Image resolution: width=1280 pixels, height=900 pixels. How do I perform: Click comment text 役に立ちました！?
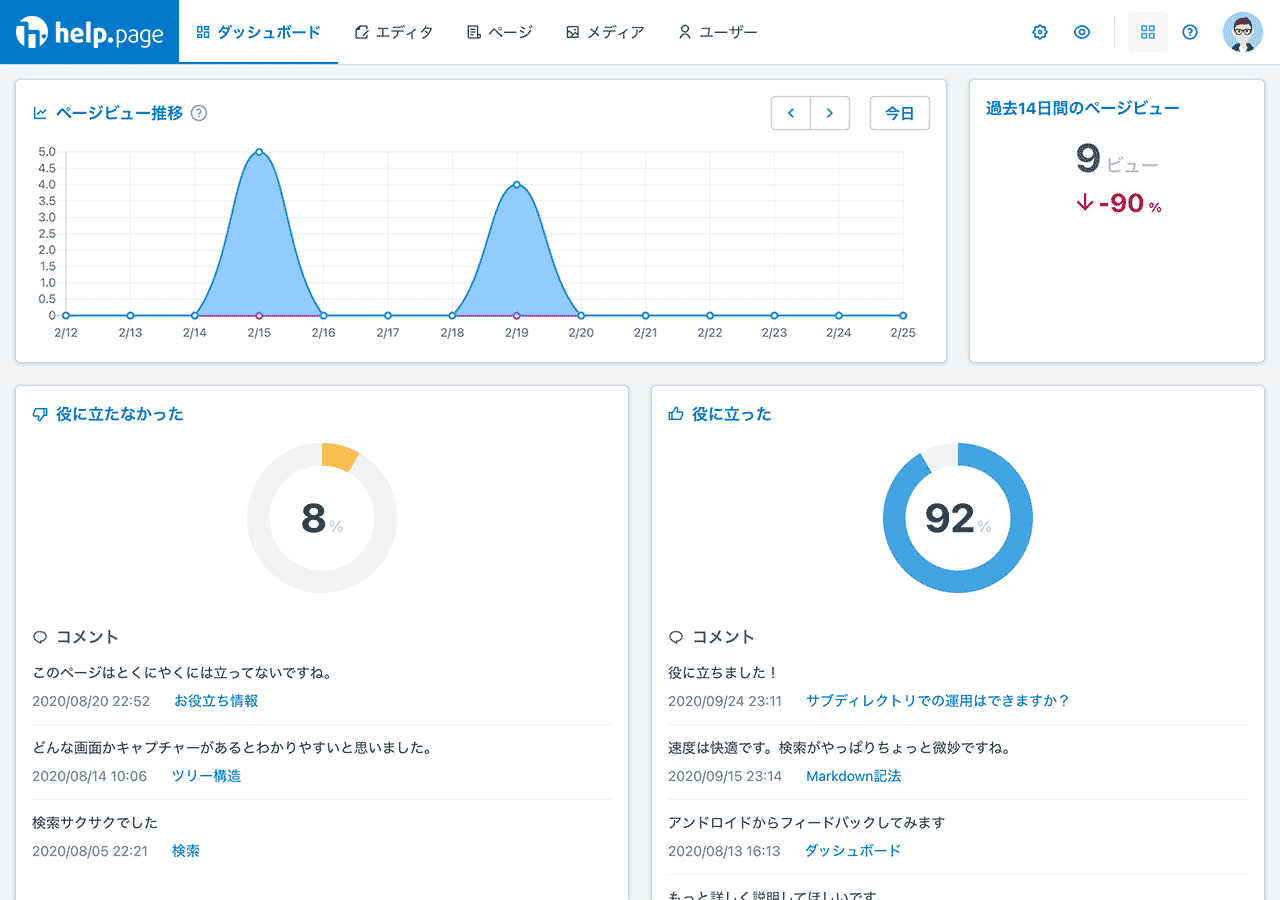[723, 673]
